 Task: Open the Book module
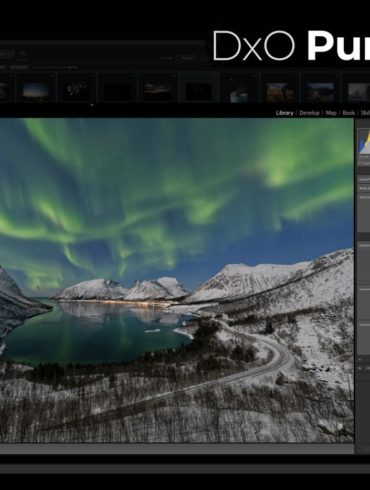click(348, 113)
